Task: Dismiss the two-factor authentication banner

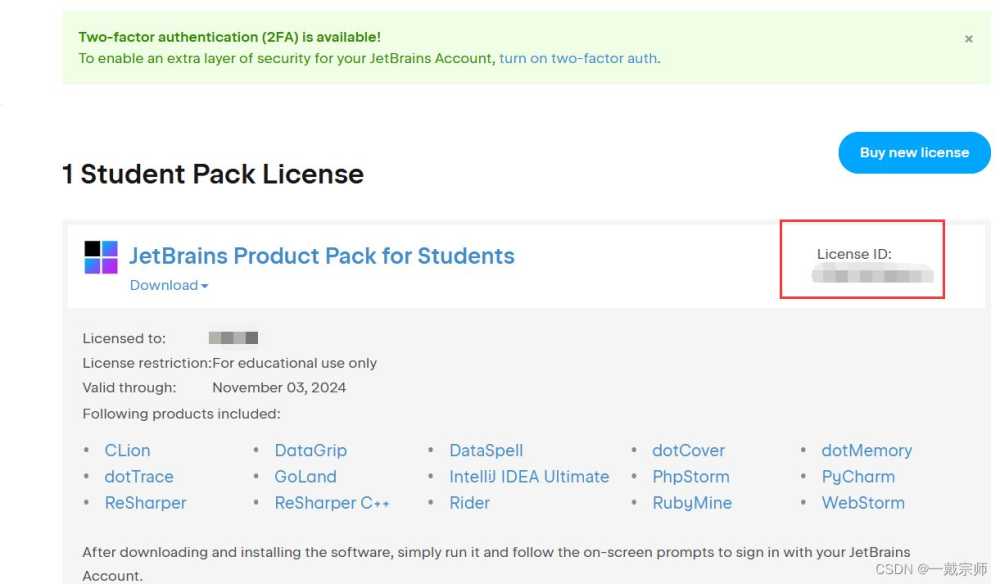Action: tap(968, 38)
